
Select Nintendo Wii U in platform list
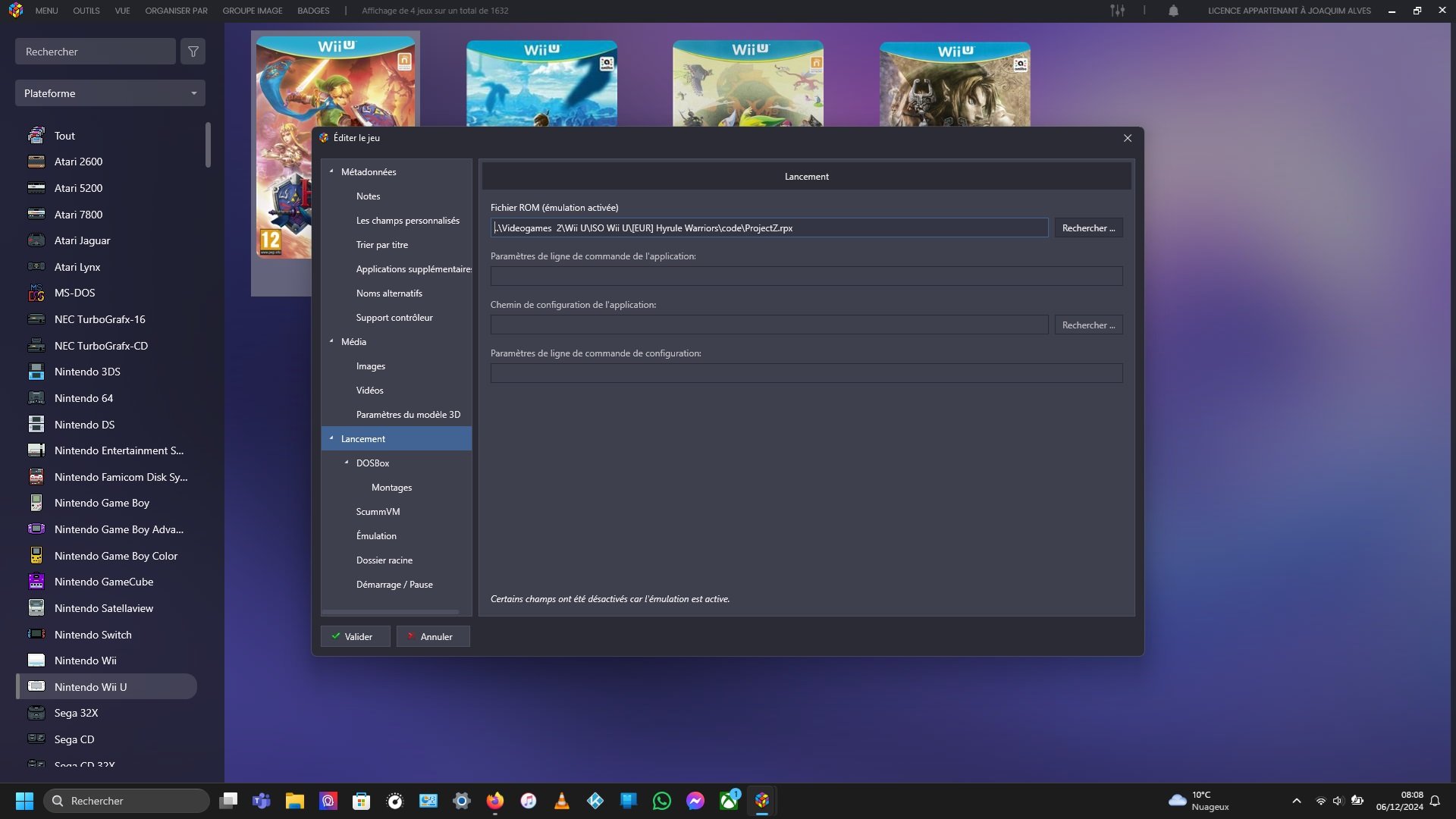(x=106, y=687)
